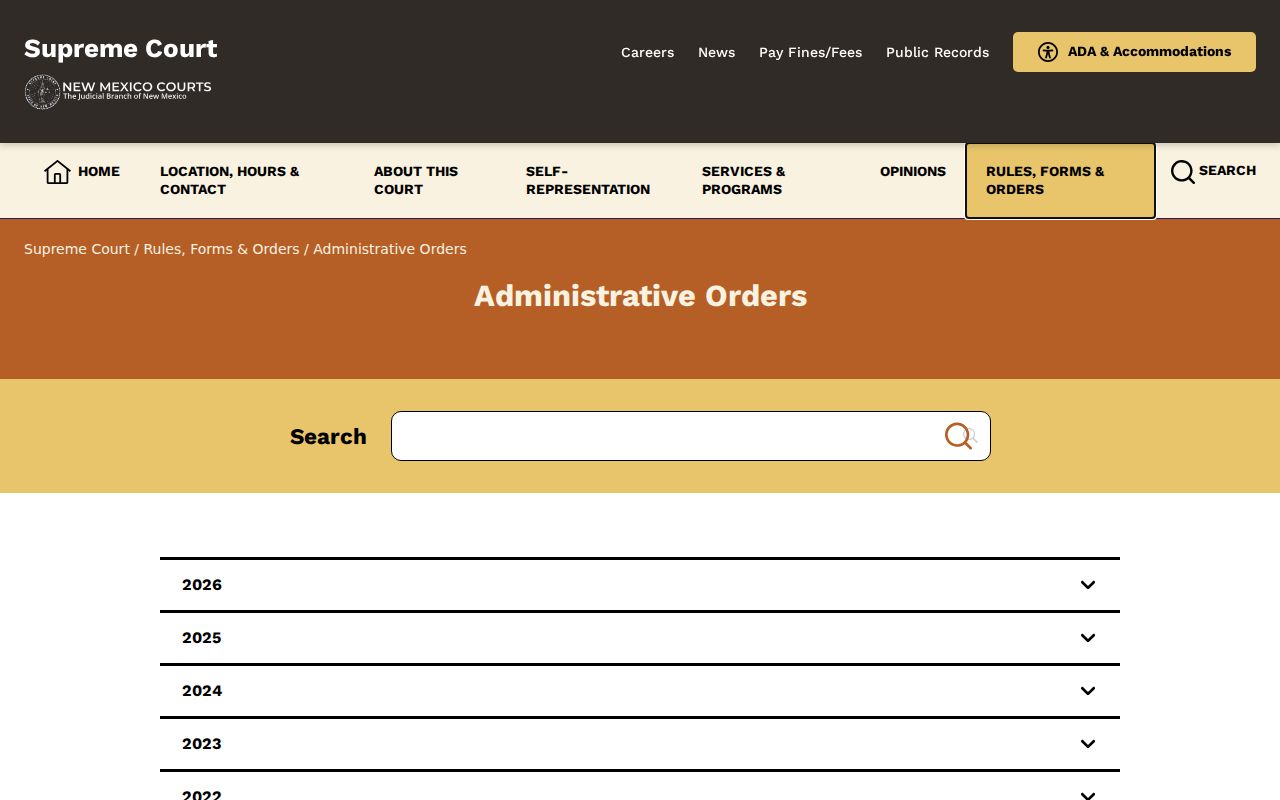The width and height of the screenshot is (1280, 800).
Task: Click the New Mexico Courts seal logo
Action: (42, 92)
